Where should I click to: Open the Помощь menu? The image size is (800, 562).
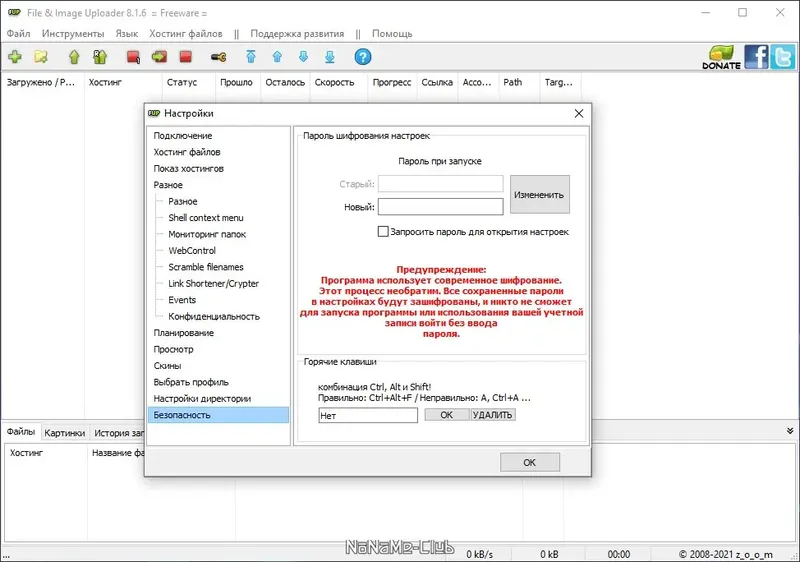click(392, 34)
